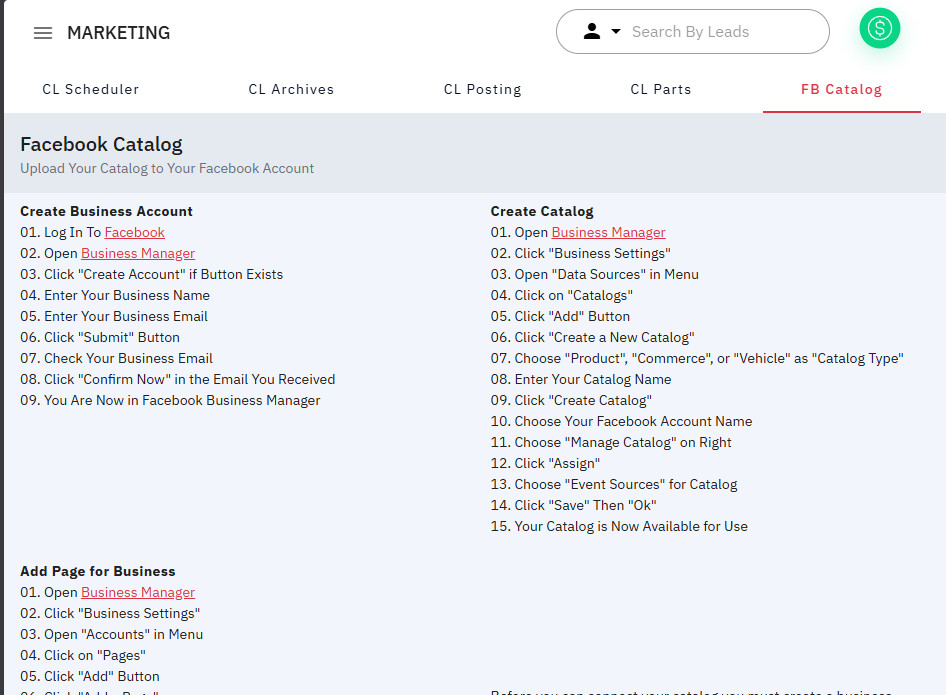Image resolution: width=946 pixels, height=695 pixels.
Task: Open the Facebook link in step 01
Action: coord(135,232)
